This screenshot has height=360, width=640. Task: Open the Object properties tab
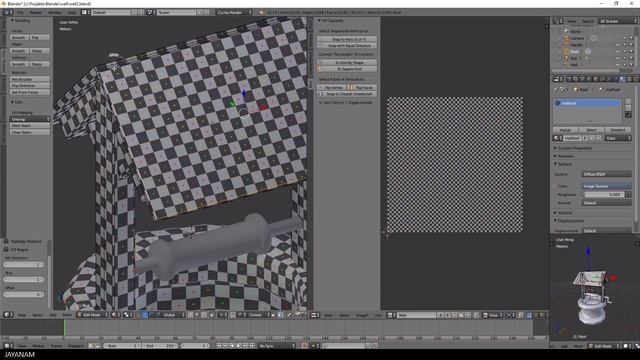596,79
